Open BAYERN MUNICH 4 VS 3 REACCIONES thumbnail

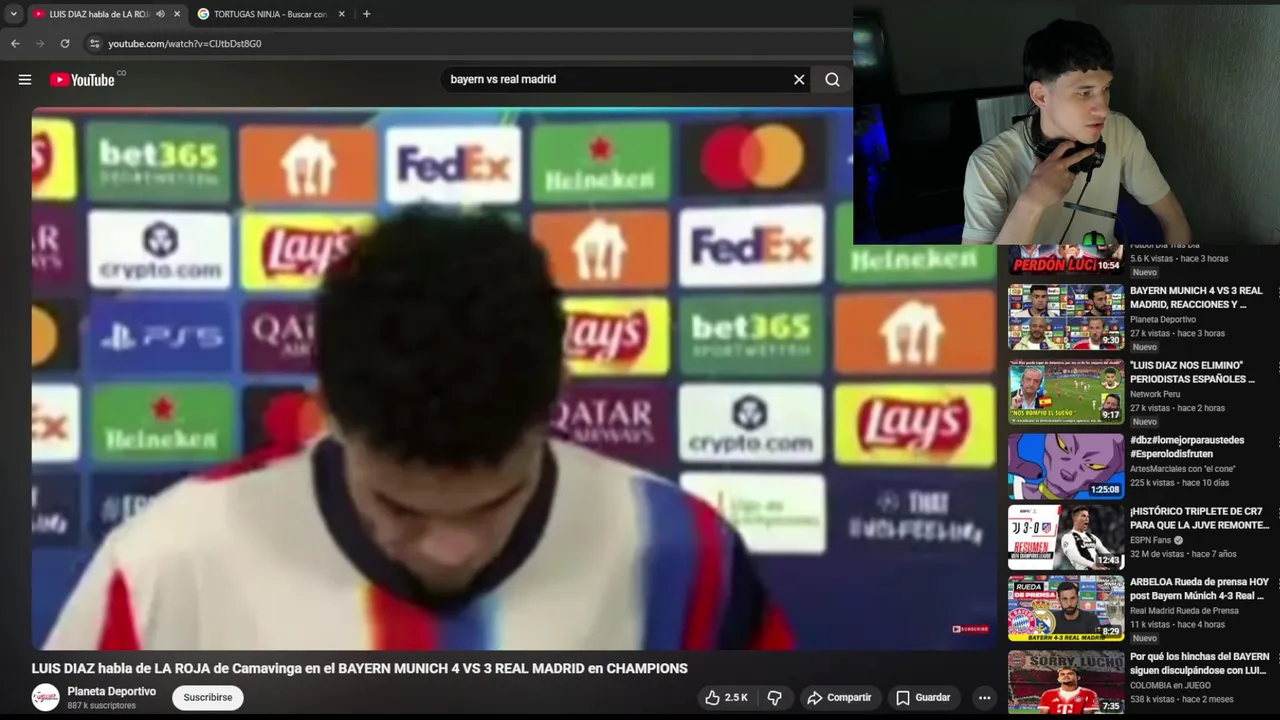(x=1066, y=317)
